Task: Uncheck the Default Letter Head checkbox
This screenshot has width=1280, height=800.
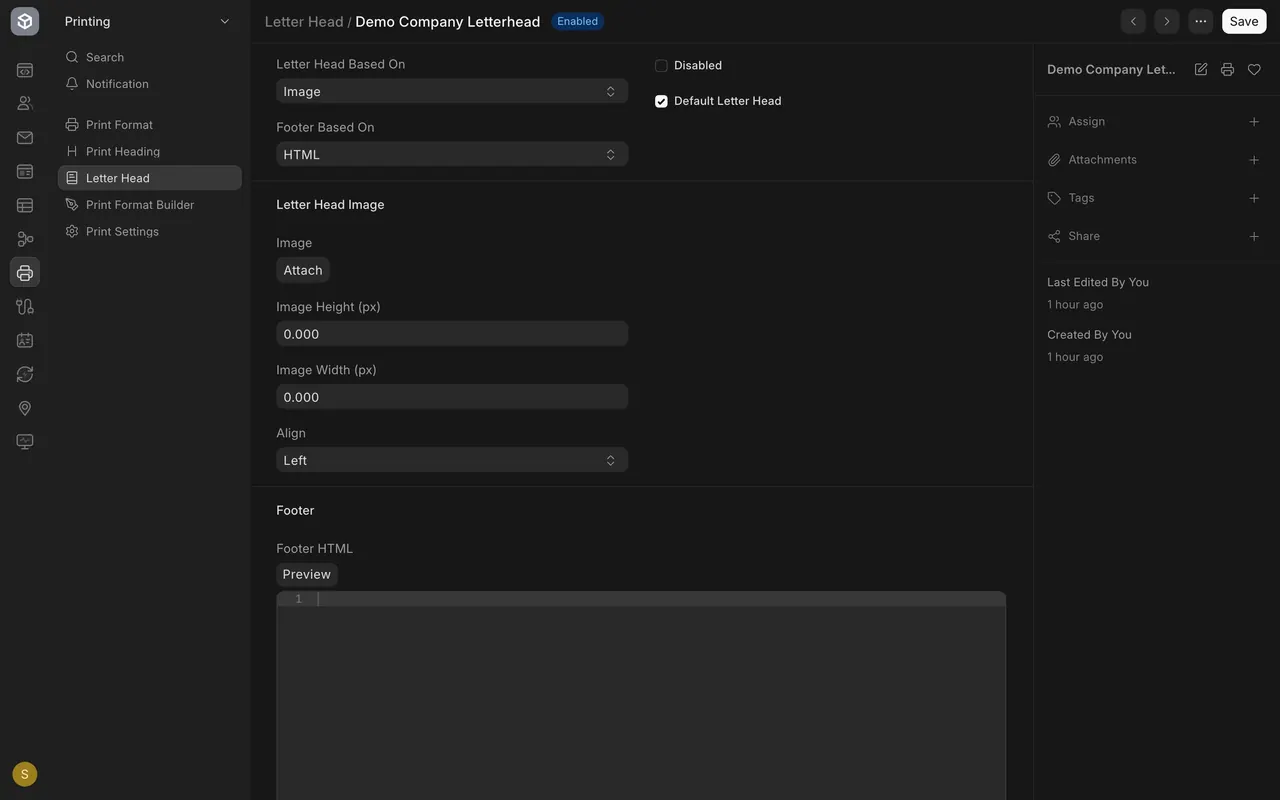Action: pos(661,101)
